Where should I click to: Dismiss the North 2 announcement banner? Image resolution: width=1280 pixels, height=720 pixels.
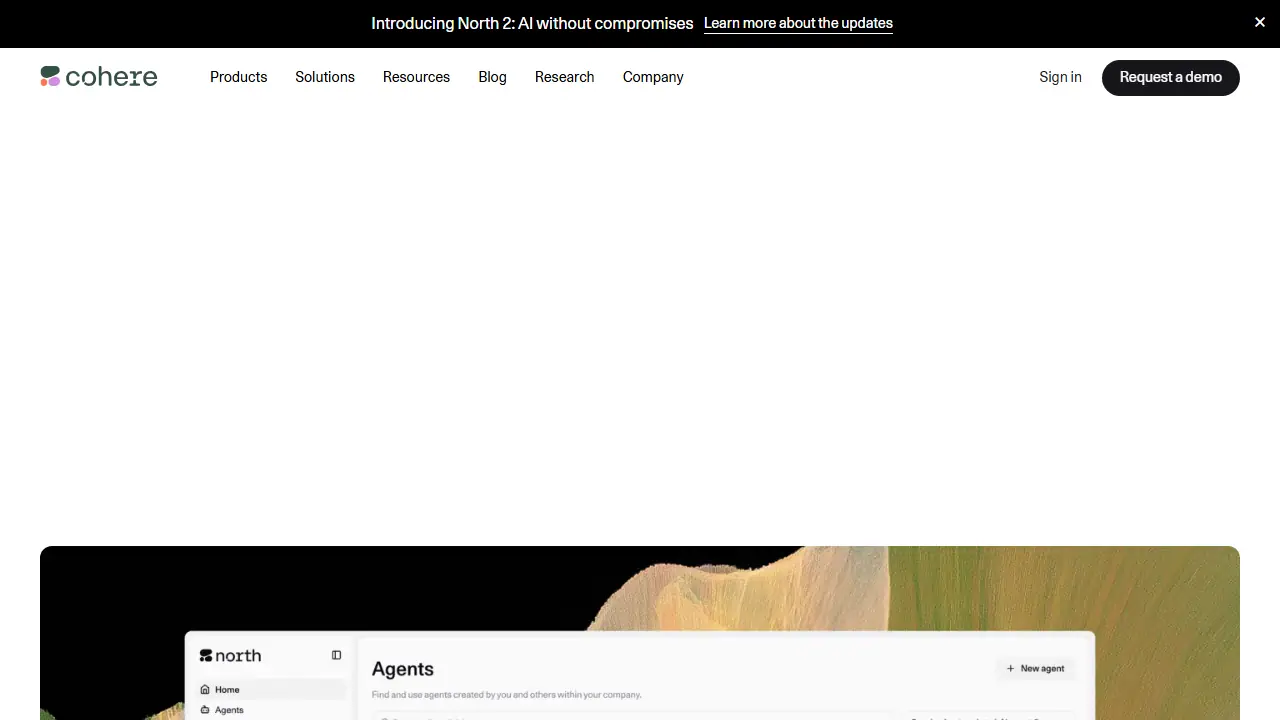[1260, 22]
